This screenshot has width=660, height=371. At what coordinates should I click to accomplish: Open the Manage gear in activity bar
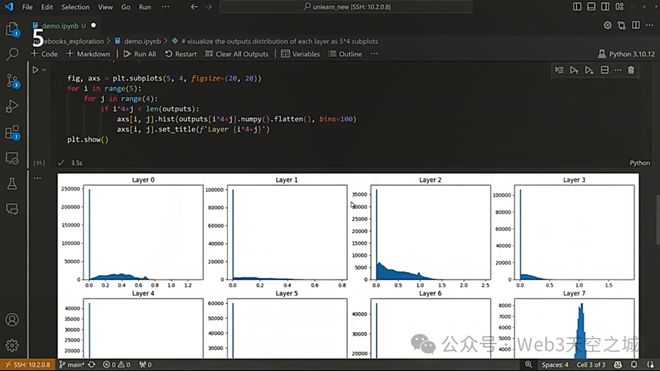(x=12, y=345)
